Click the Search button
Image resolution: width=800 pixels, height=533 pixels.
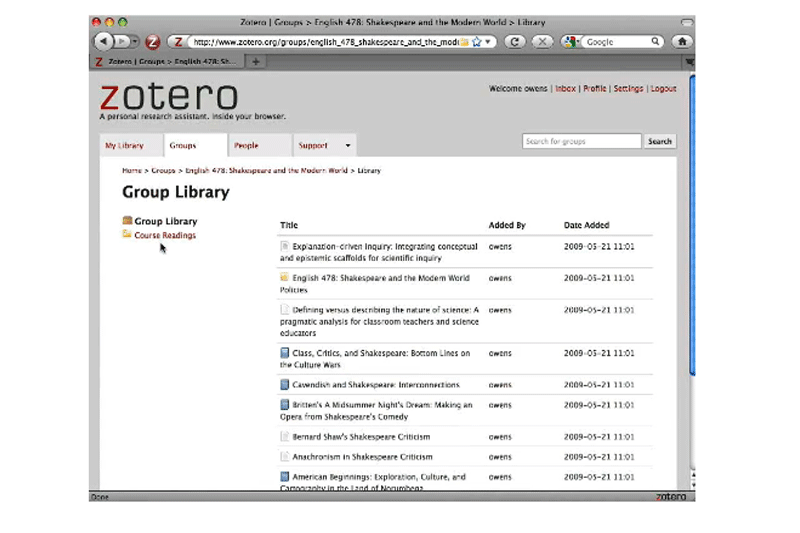pyautogui.click(x=660, y=141)
